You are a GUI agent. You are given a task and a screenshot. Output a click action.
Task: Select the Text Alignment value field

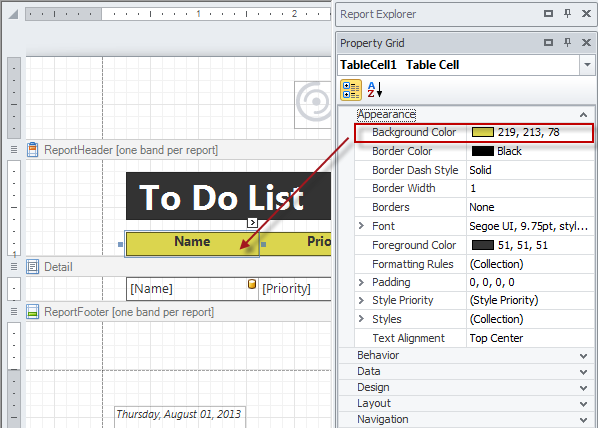(530, 338)
